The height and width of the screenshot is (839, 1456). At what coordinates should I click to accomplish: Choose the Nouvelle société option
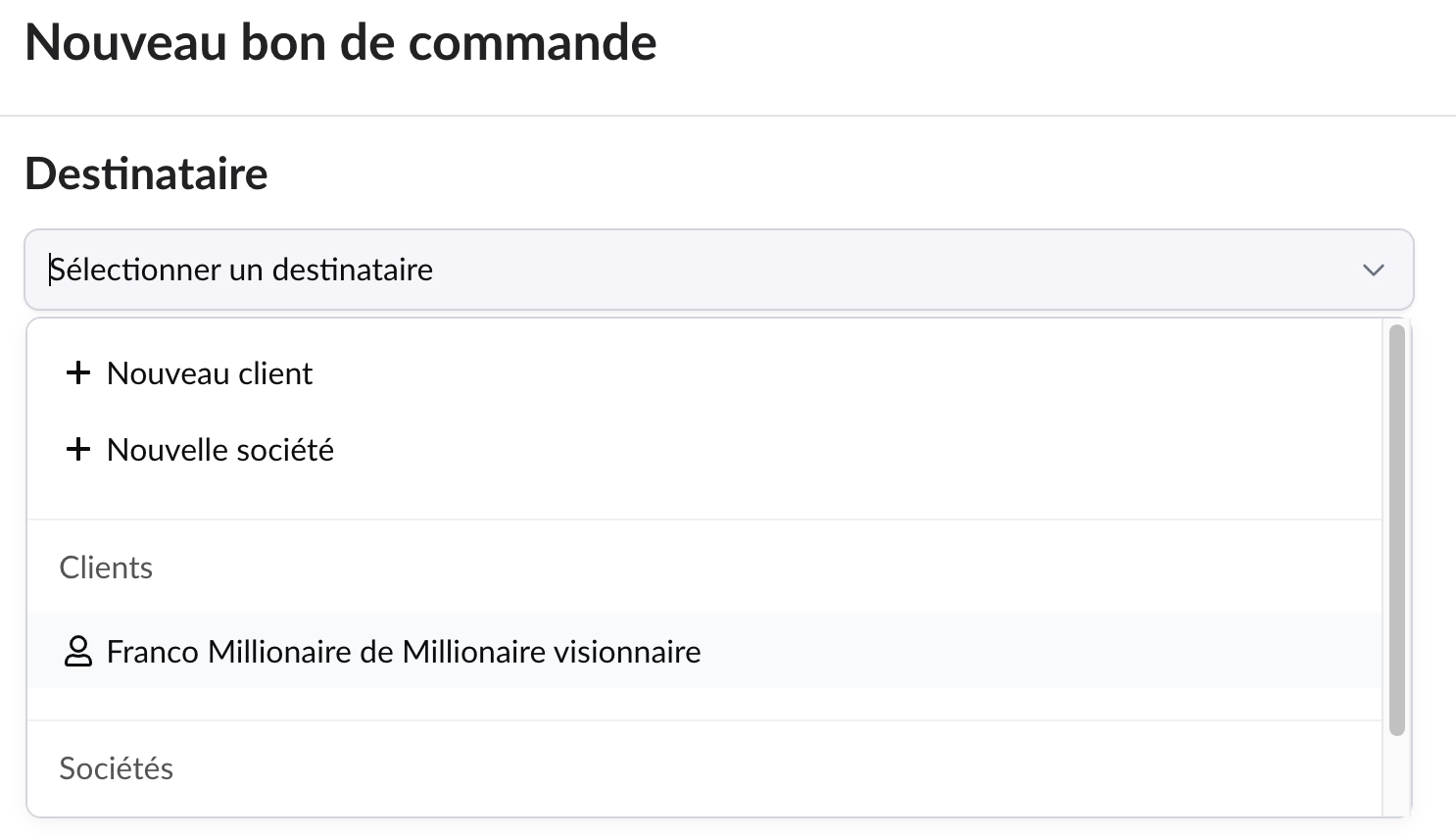pos(220,450)
